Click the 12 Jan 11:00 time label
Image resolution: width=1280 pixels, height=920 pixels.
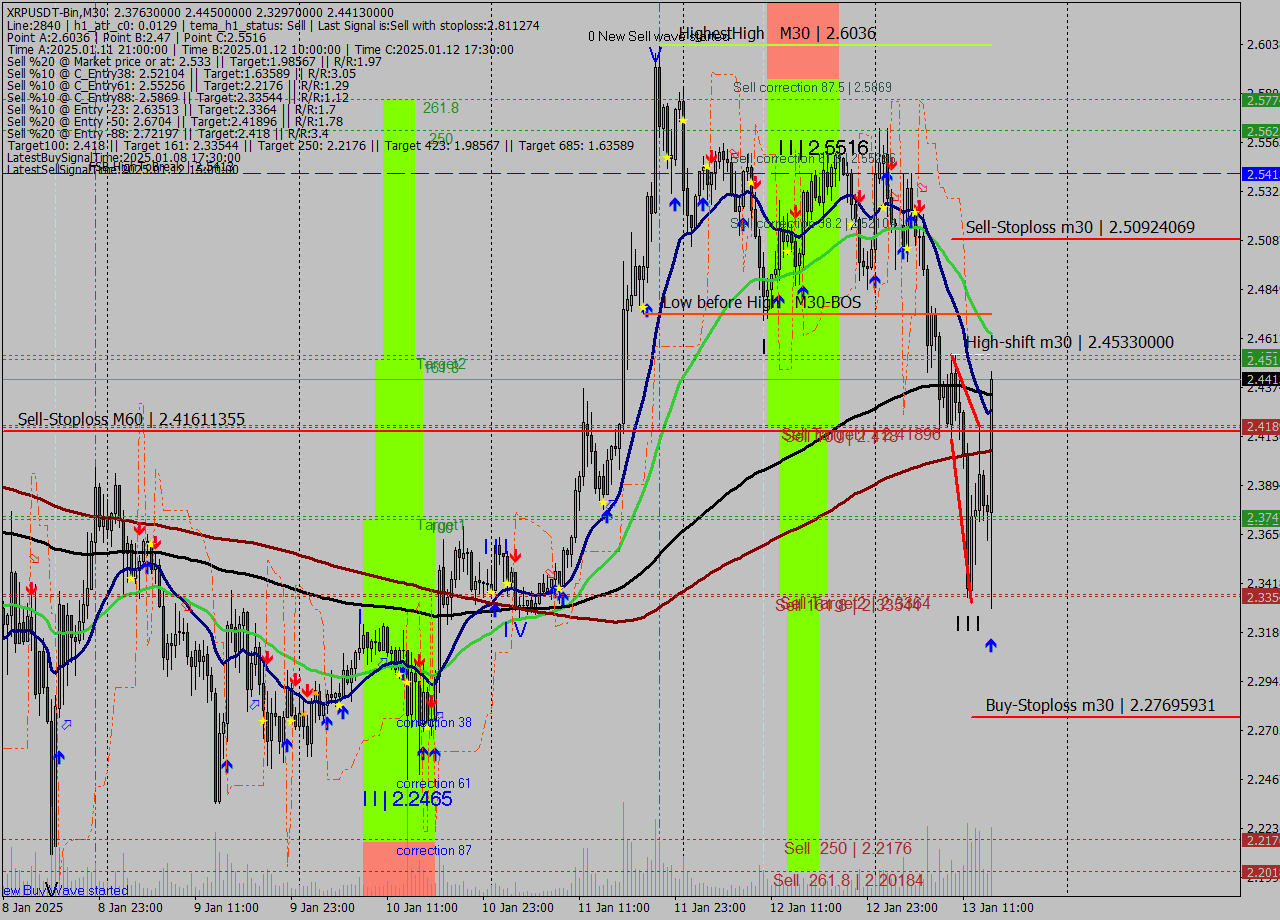[x=805, y=908]
